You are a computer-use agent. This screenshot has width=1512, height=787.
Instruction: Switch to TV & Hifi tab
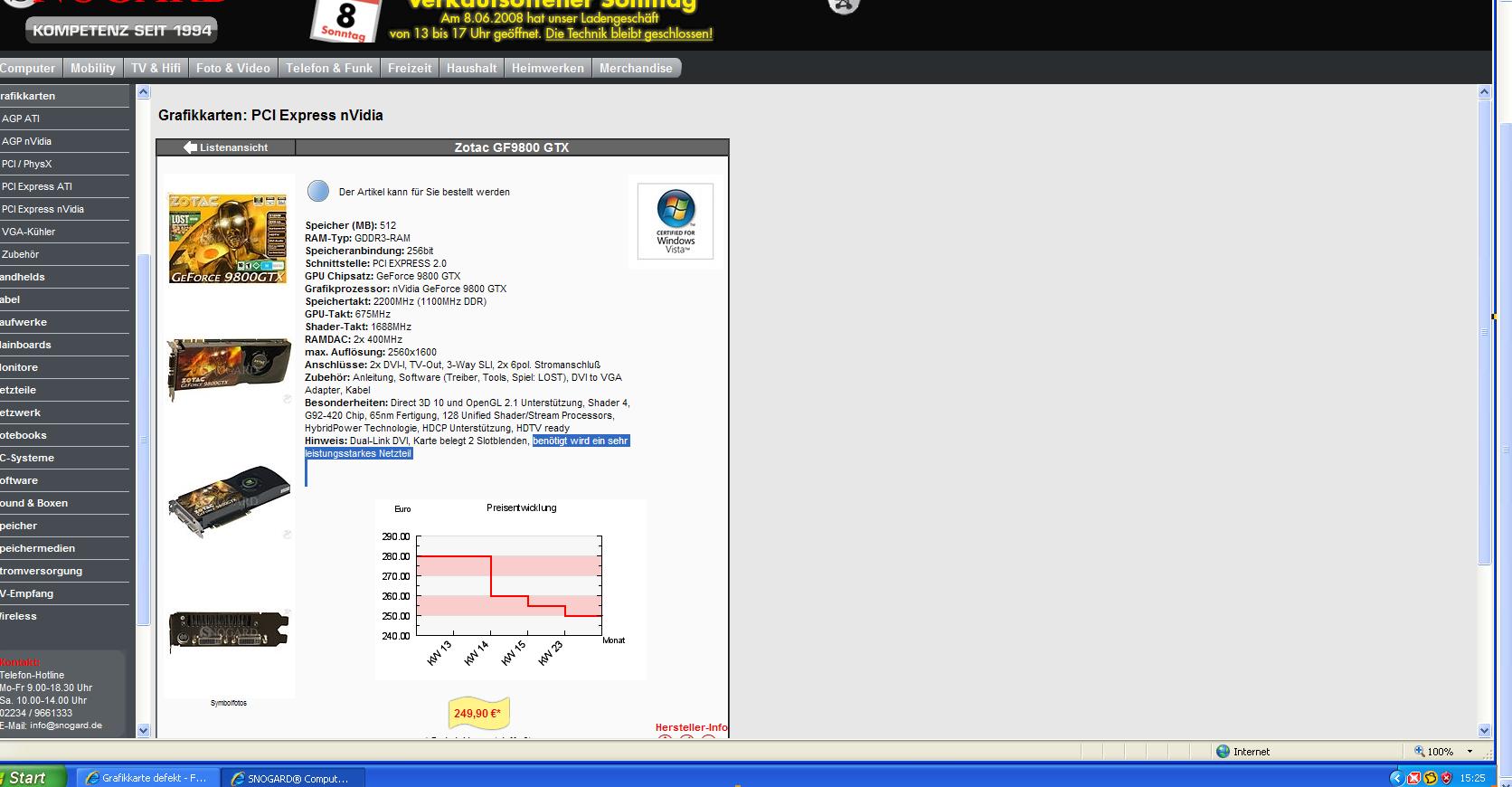click(156, 68)
